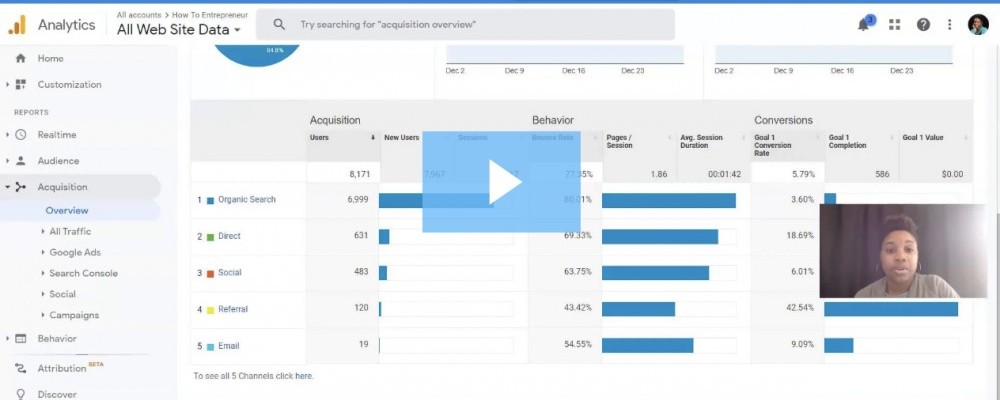Click the total goal completions 586

point(882,174)
